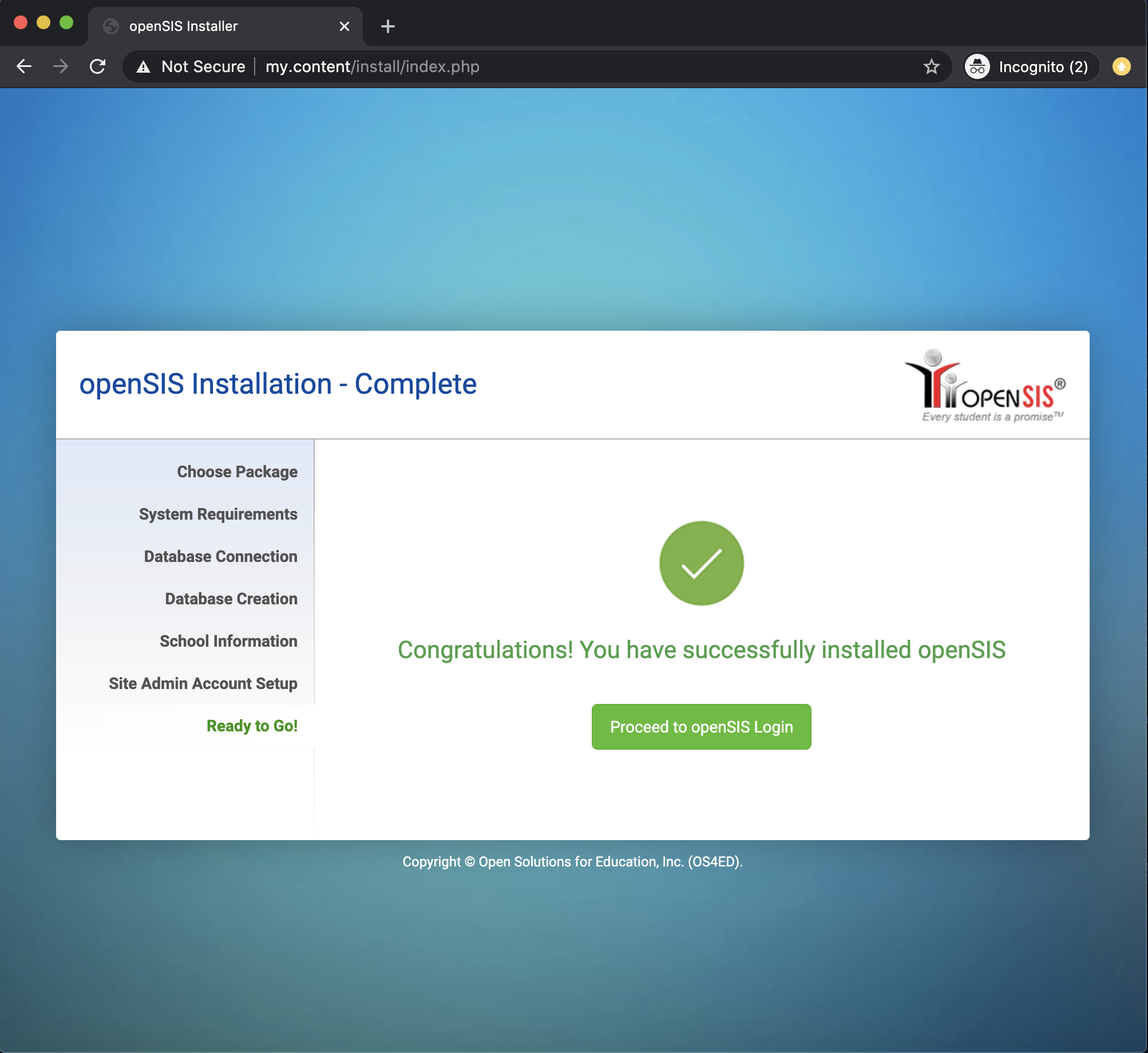Image resolution: width=1148 pixels, height=1053 pixels.
Task: Open the Incognito profile indicator
Action: coord(1030,67)
